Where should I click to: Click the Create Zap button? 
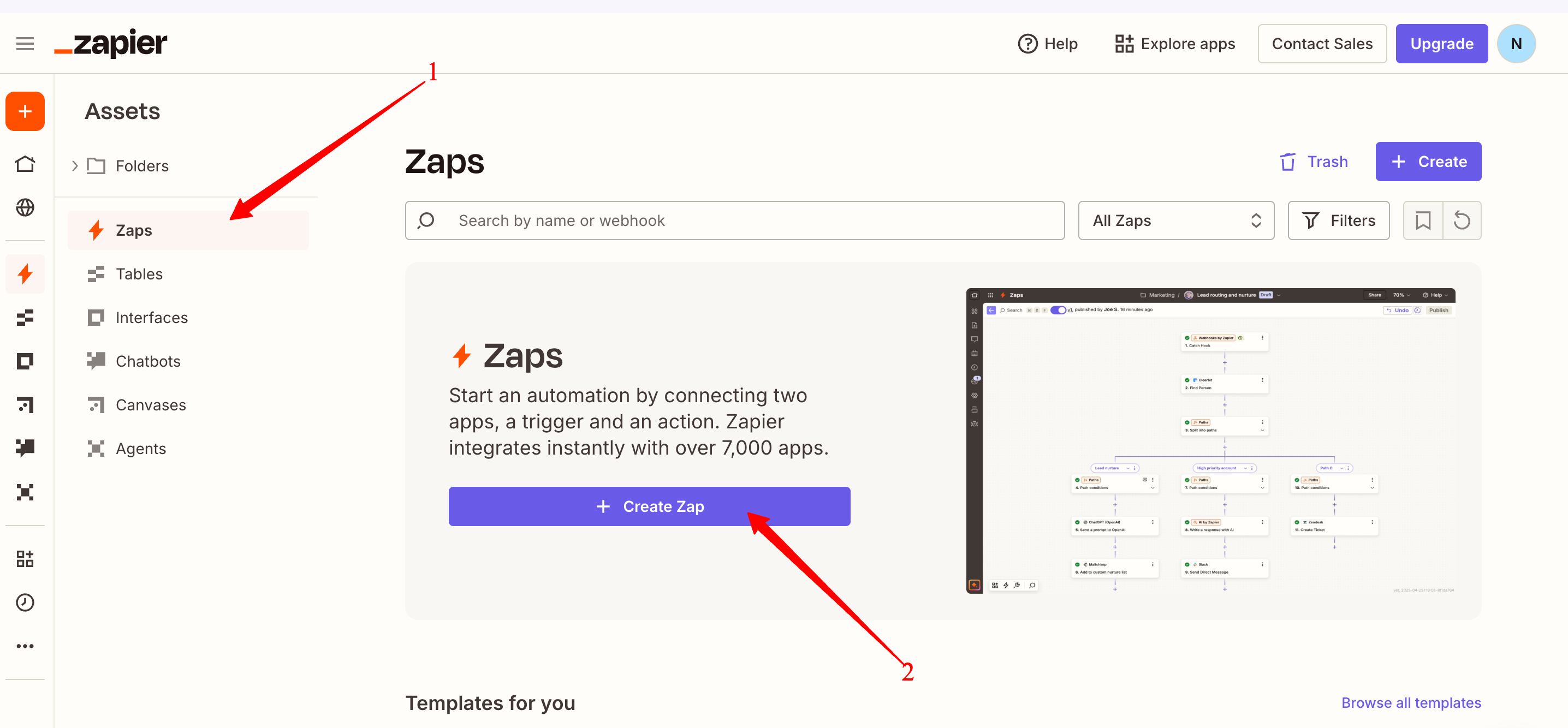pyautogui.click(x=649, y=506)
